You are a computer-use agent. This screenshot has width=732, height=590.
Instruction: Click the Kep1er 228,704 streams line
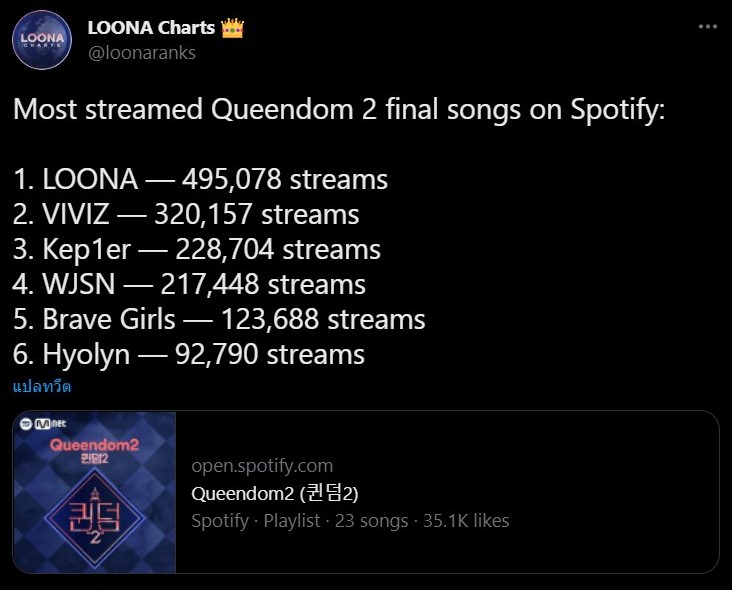[197, 249]
